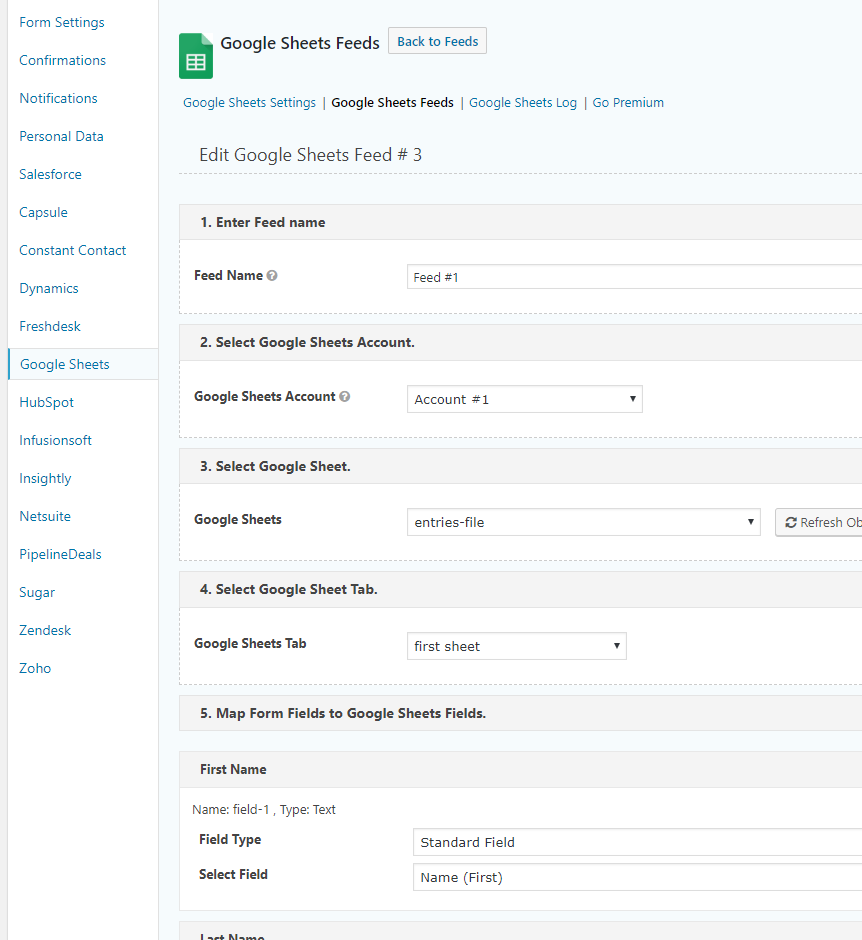Click into the Feed Name input field
Image resolution: width=862 pixels, height=940 pixels.
pos(634,277)
